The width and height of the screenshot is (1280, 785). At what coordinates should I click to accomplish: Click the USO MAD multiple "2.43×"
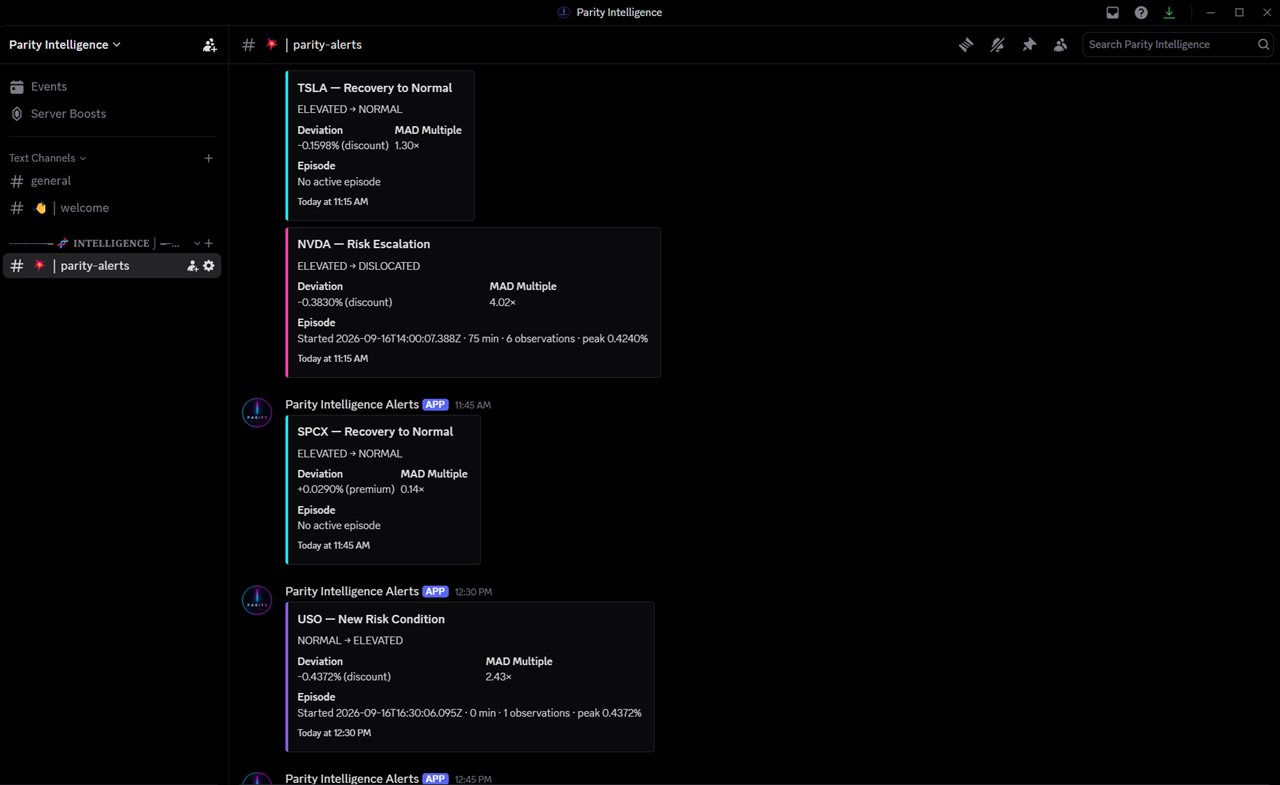coord(499,677)
